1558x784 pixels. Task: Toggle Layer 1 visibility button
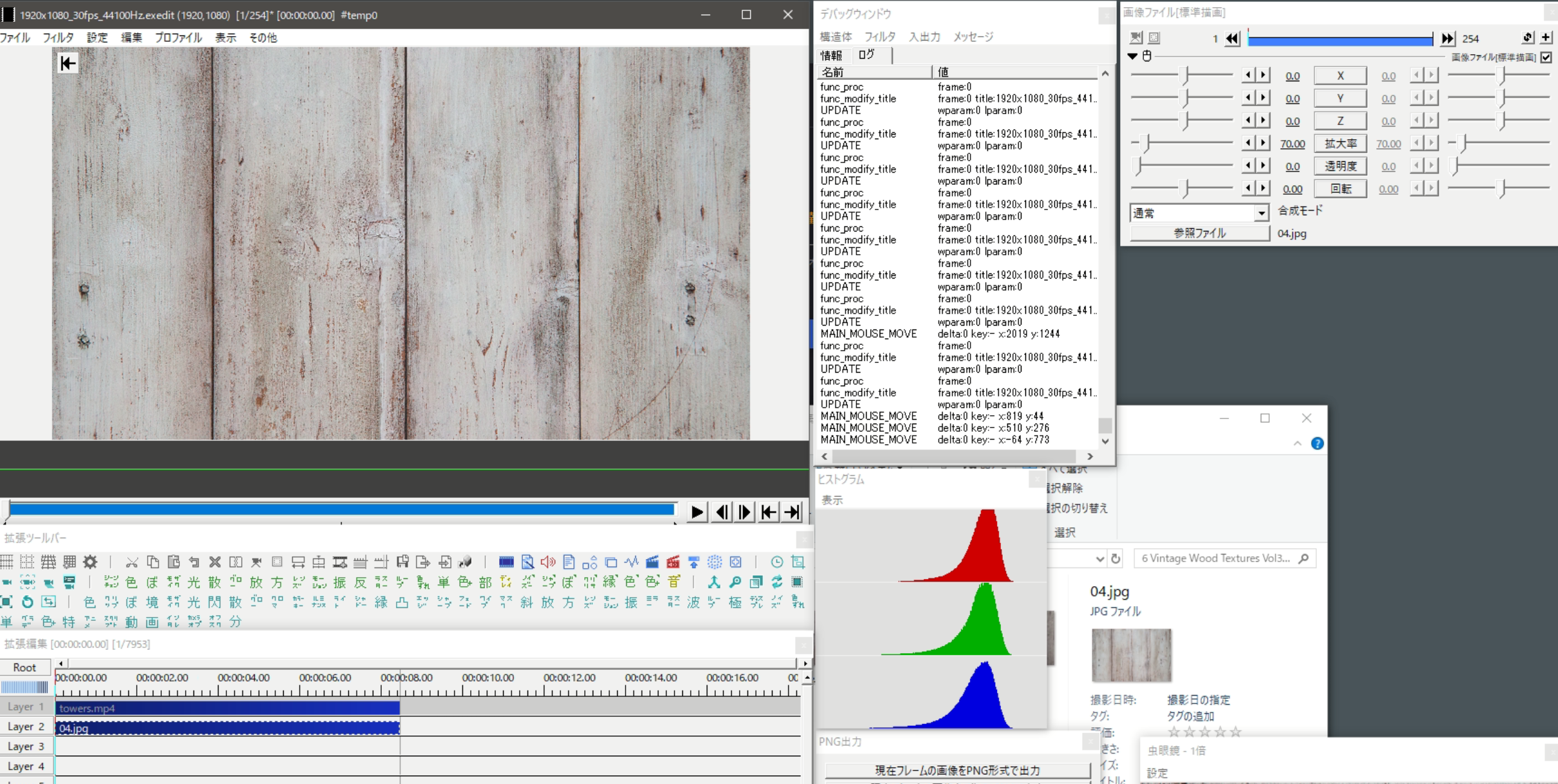(25, 707)
